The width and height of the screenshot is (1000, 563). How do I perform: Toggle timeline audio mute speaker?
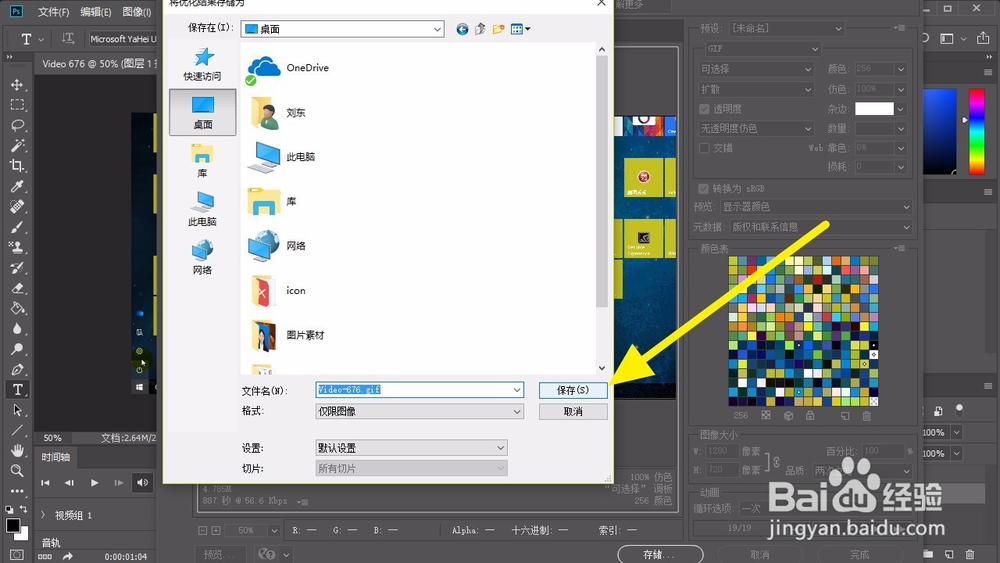tap(142, 483)
